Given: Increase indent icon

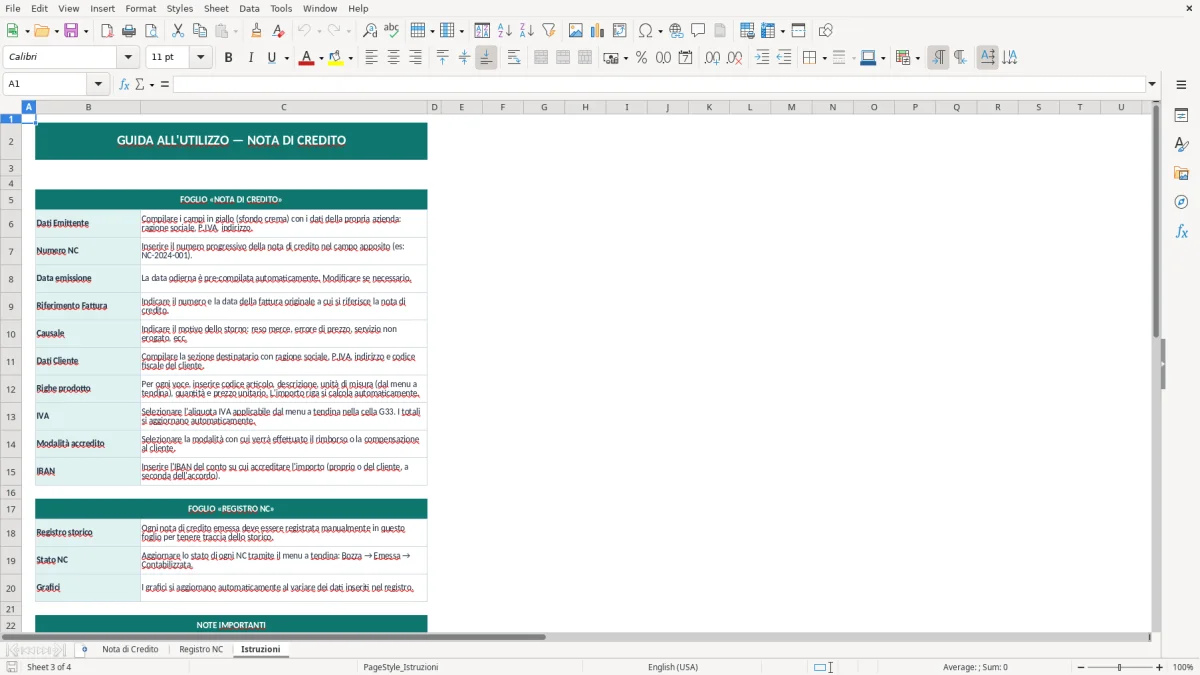Looking at the screenshot, I should [762, 58].
